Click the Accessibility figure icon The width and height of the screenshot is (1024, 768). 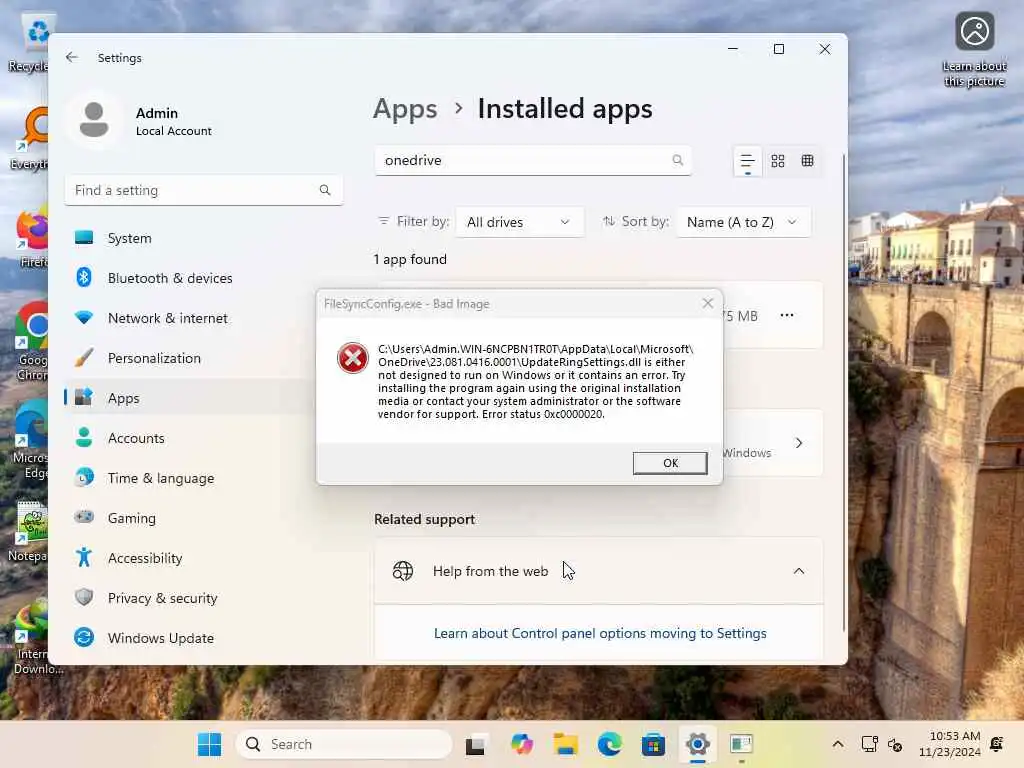84,557
